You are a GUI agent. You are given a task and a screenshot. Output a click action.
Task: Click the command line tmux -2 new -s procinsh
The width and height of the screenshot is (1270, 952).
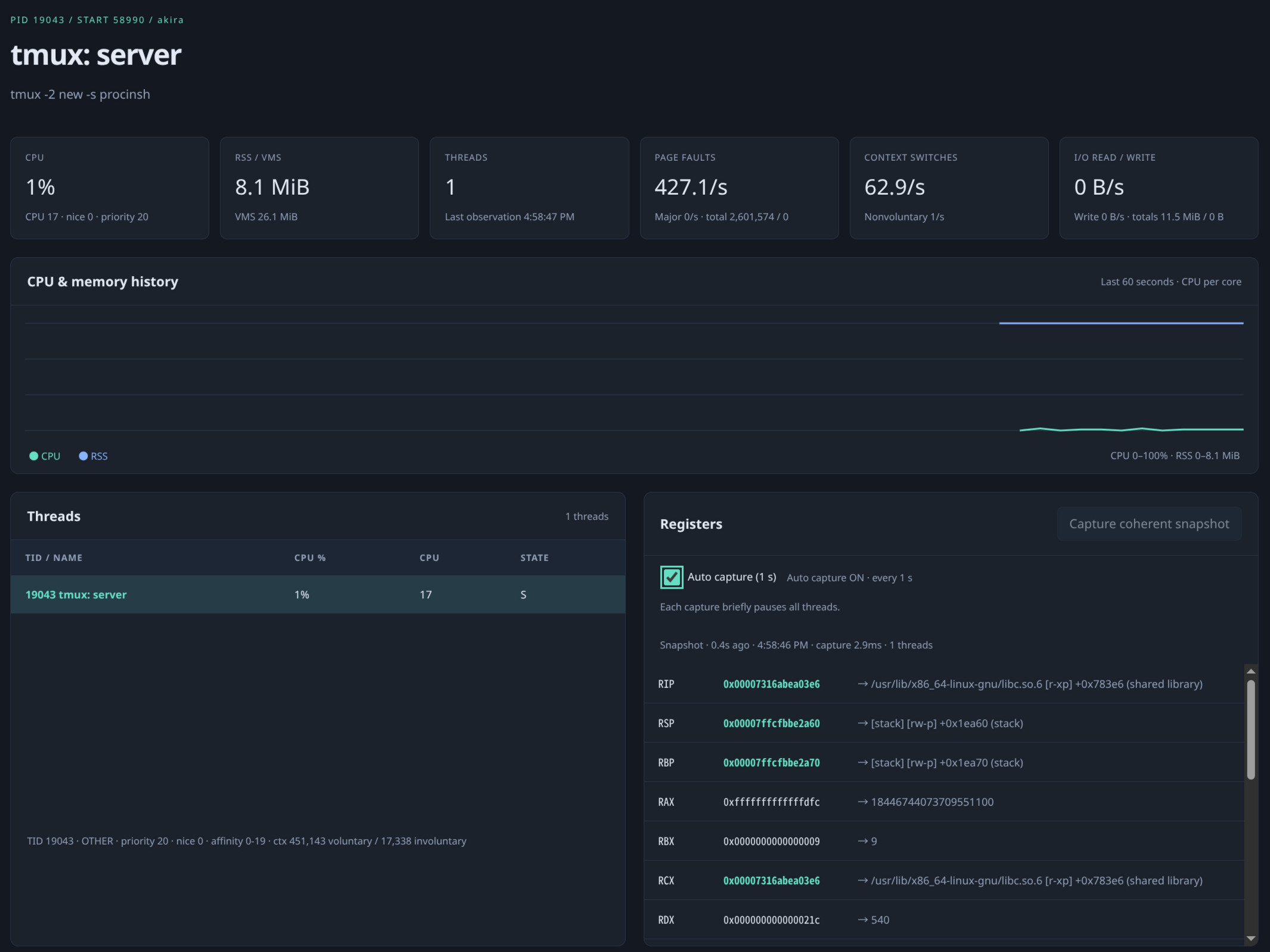coord(80,94)
